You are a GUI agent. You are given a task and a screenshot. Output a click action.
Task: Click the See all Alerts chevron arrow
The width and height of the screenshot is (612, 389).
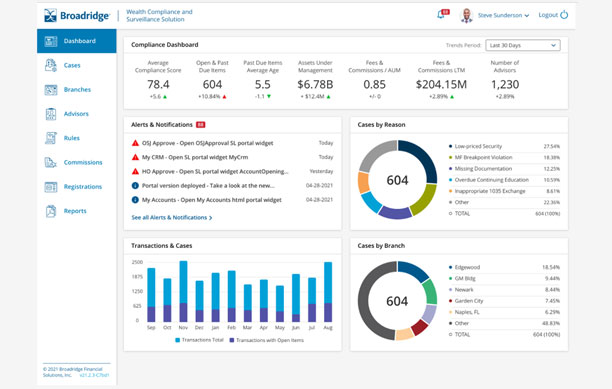(211, 218)
